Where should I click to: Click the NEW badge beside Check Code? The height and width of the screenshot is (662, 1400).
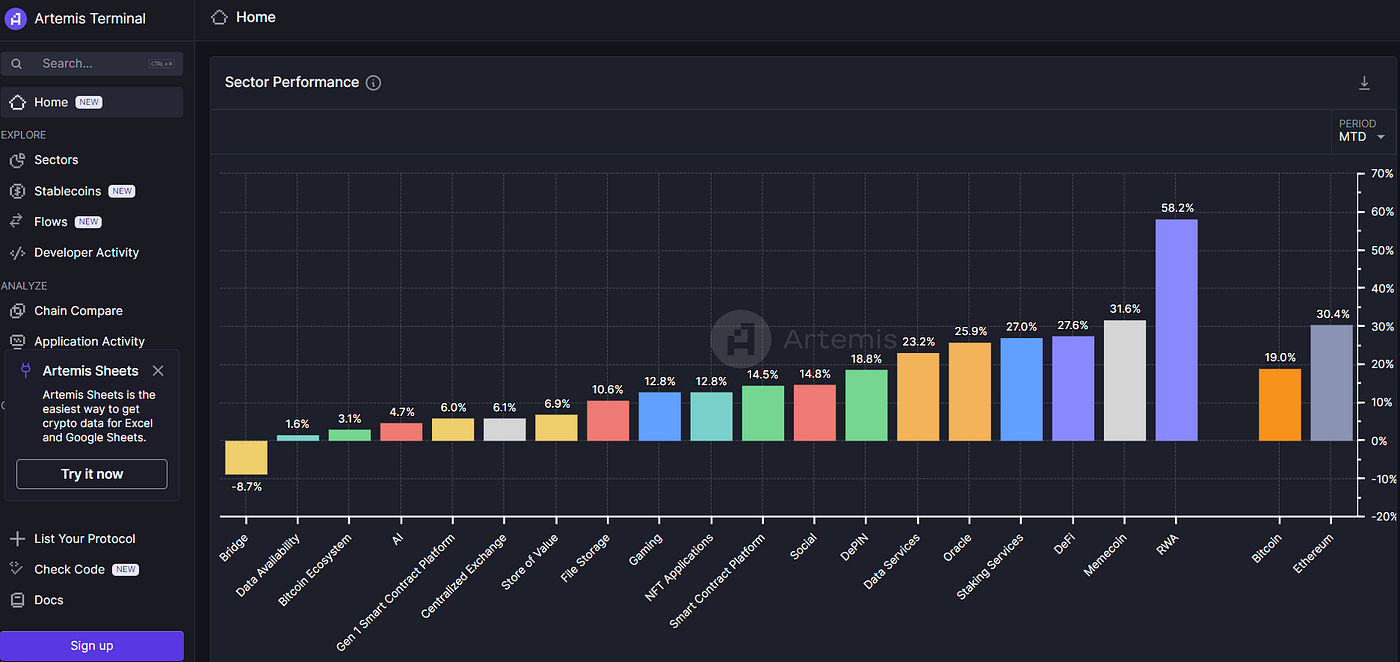pos(126,569)
